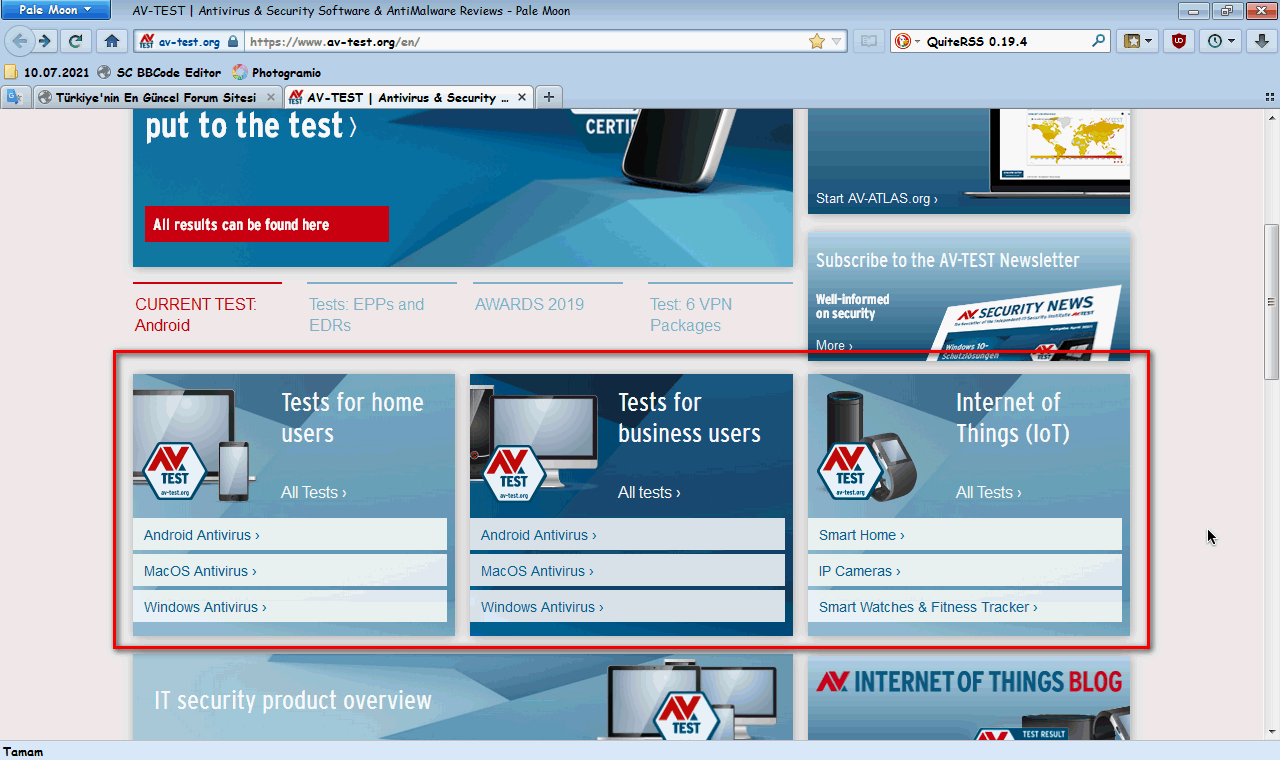Open Tests for home users heading
Image resolution: width=1280 pixels, height=760 pixels.
pyautogui.click(x=352, y=417)
